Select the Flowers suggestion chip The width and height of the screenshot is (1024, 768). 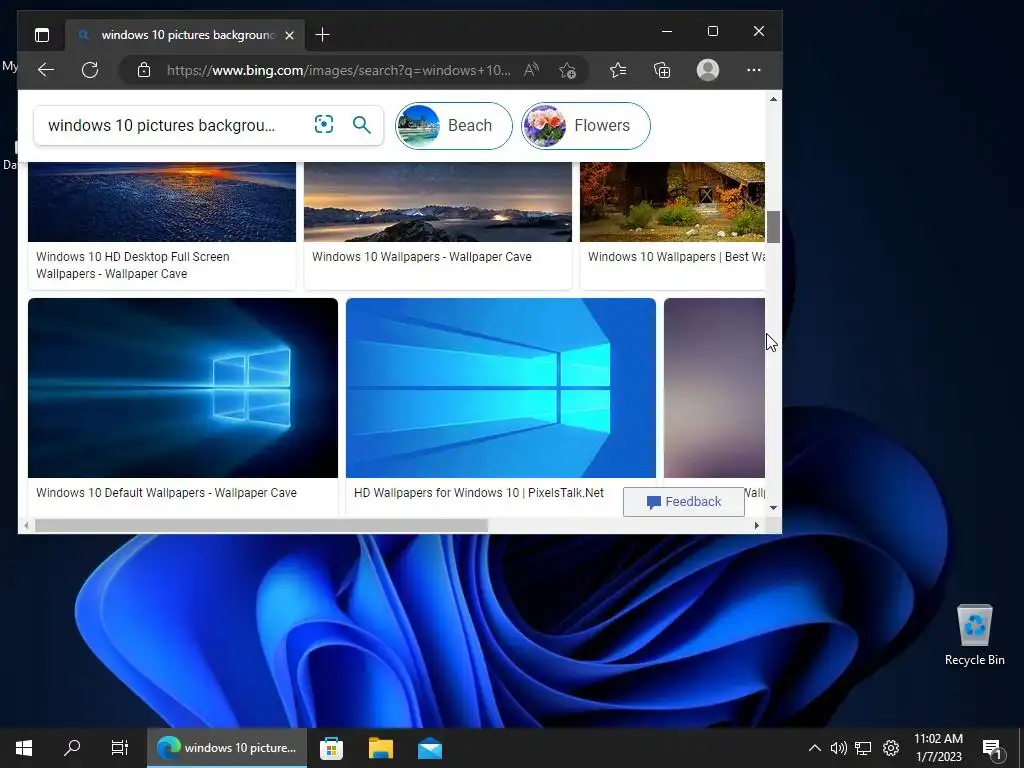pyautogui.click(x=585, y=125)
